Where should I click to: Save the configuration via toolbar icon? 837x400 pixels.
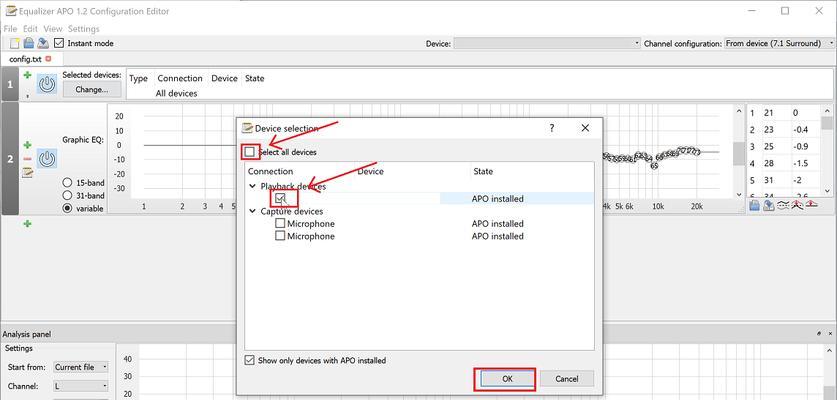coord(43,43)
